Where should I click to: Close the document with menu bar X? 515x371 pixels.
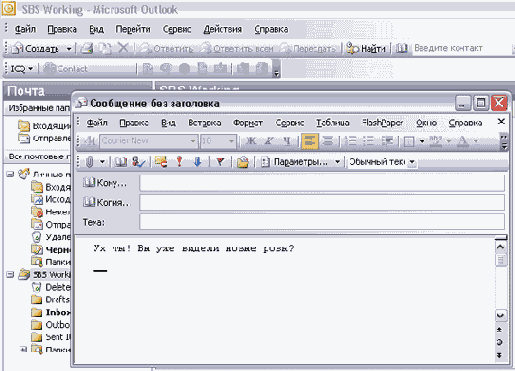[501, 122]
